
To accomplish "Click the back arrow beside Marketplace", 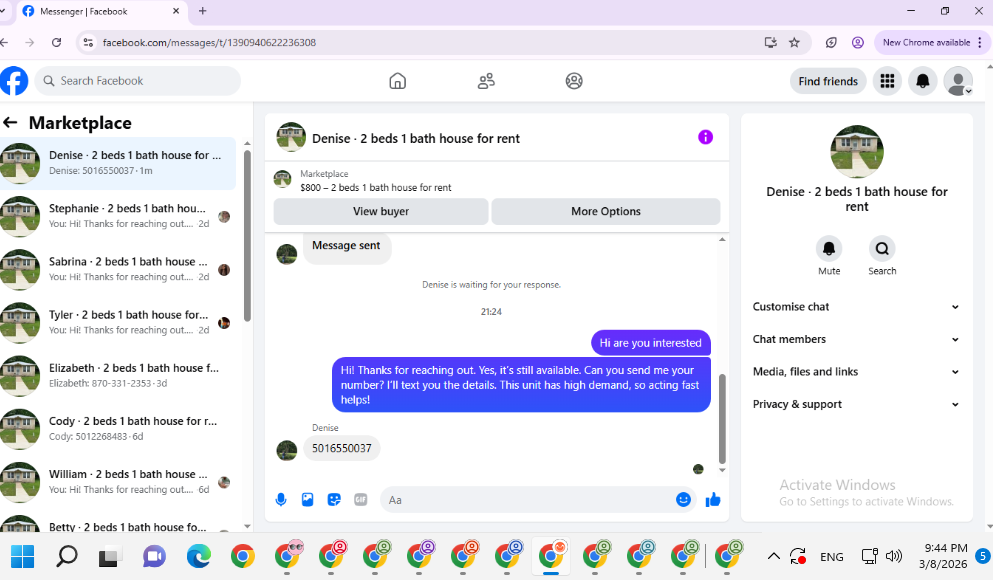I will tap(10, 123).
